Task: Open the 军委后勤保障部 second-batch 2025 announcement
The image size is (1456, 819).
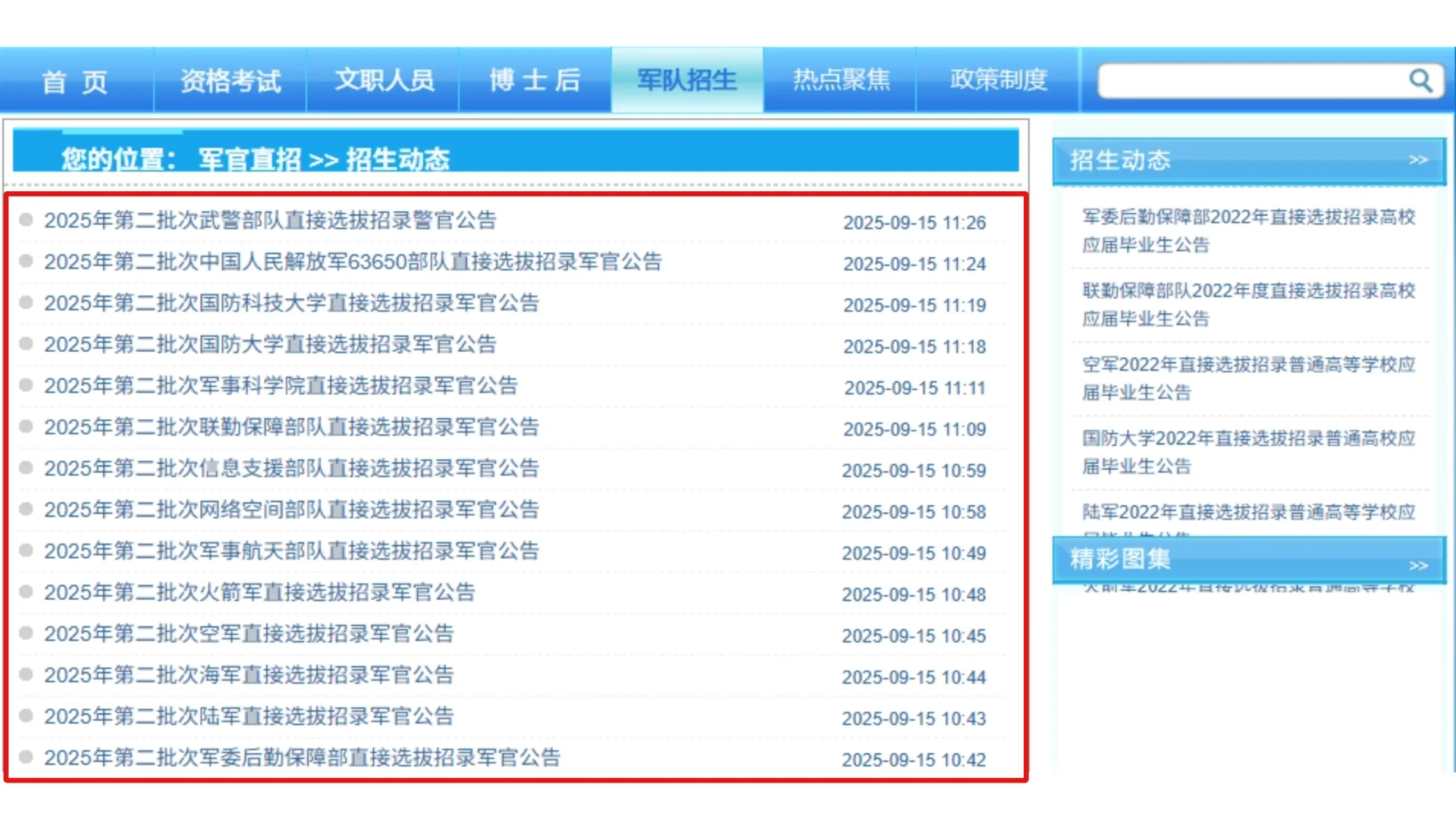Action: point(302,758)
